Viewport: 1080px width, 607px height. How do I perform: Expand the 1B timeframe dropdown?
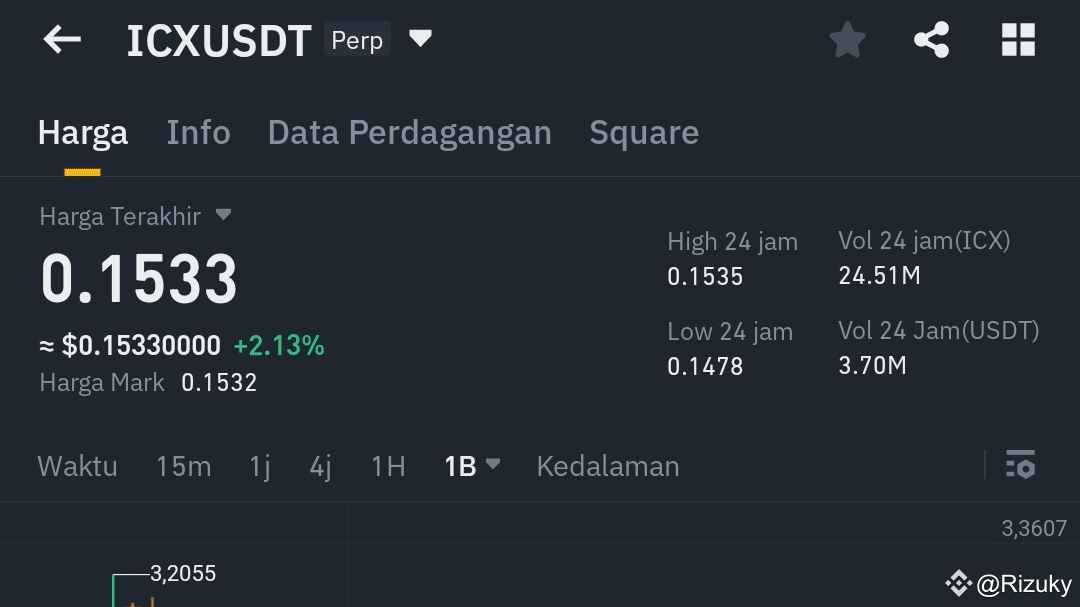coord(492,464)
